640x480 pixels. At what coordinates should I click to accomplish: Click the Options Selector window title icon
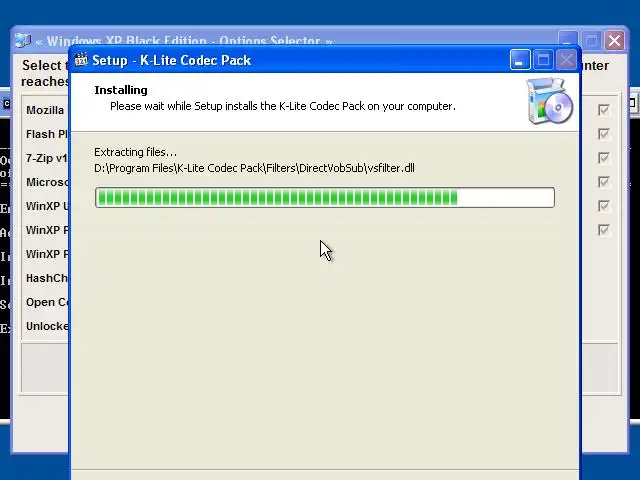23,40
